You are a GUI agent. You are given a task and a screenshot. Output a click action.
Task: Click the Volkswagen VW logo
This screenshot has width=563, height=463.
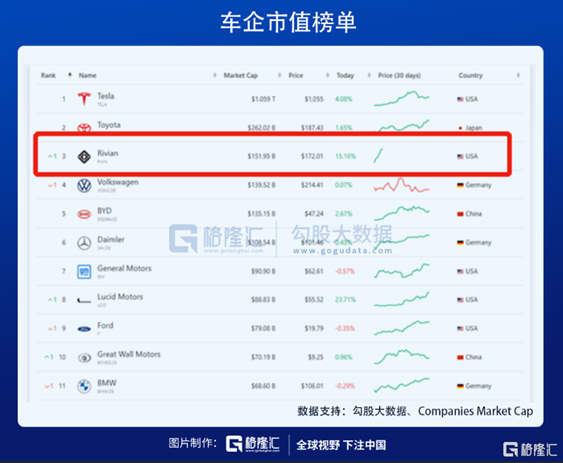[84, 185]
